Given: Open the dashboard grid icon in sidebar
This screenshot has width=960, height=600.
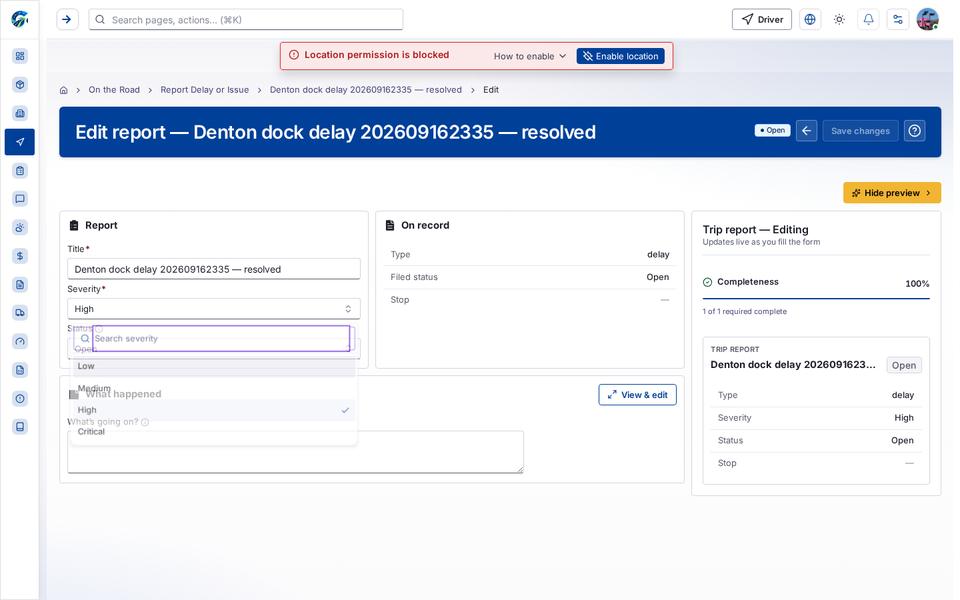Looking at the screenshot, I should (x=20, y=56).
